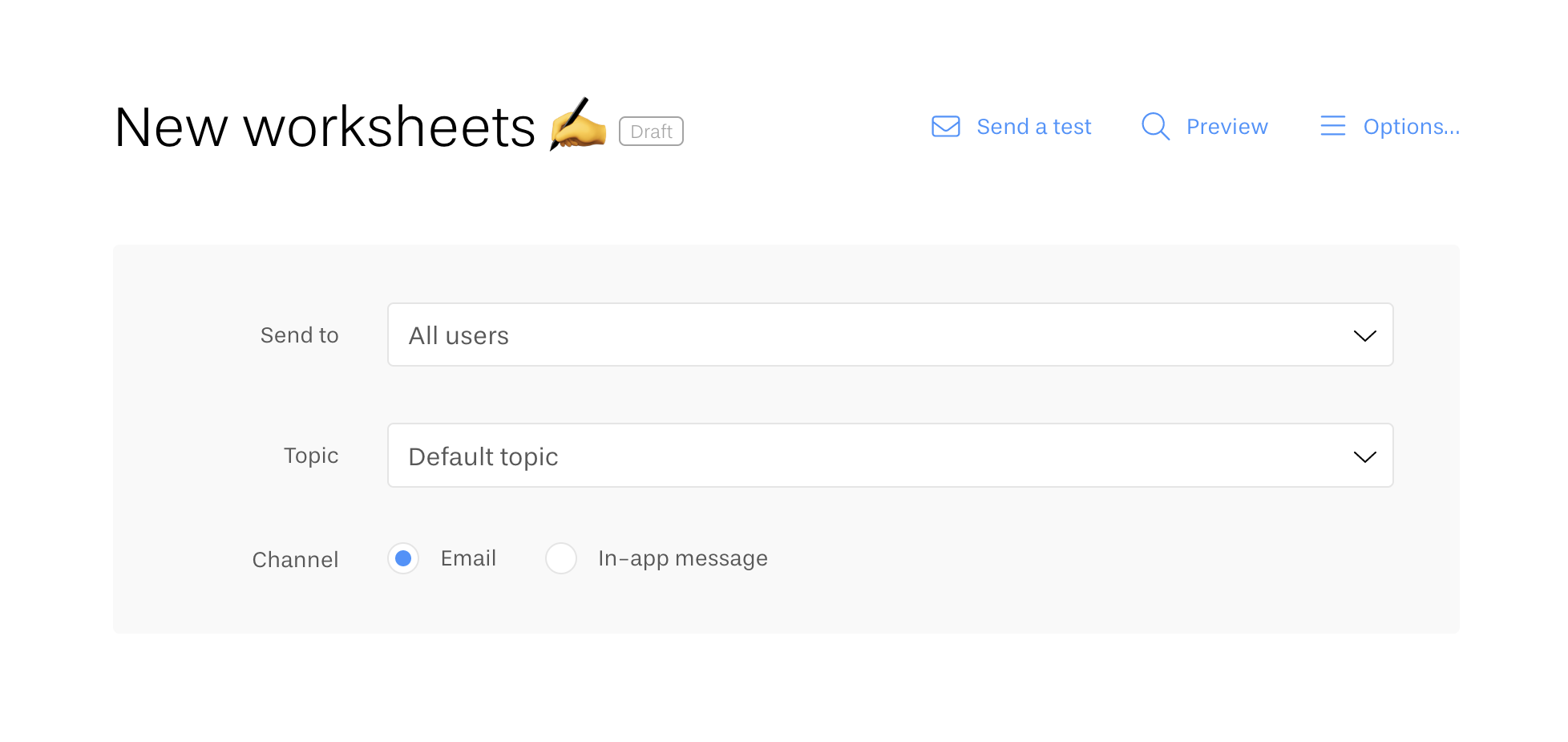Click the "Channel" field label

[295, 560]
